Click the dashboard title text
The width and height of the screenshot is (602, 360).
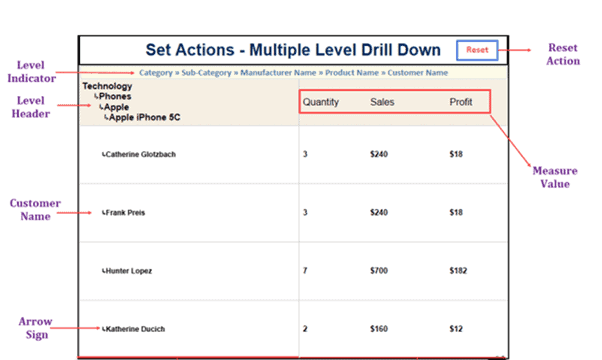(293, 50)
